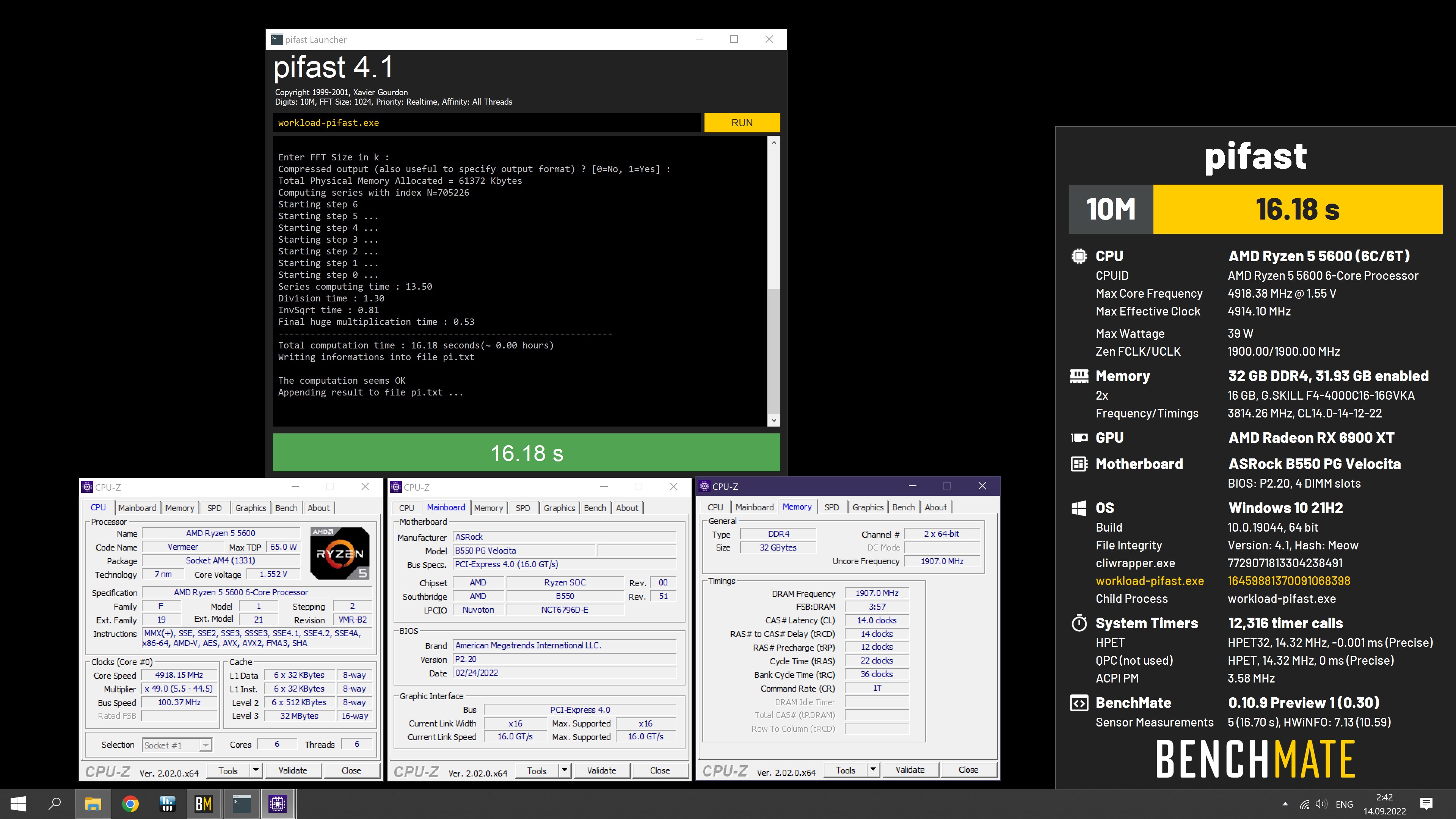This screenshot has height=819, width=1456.
Task: Switch to pifast console taskbar icon
Action: [x=242, y=803]
